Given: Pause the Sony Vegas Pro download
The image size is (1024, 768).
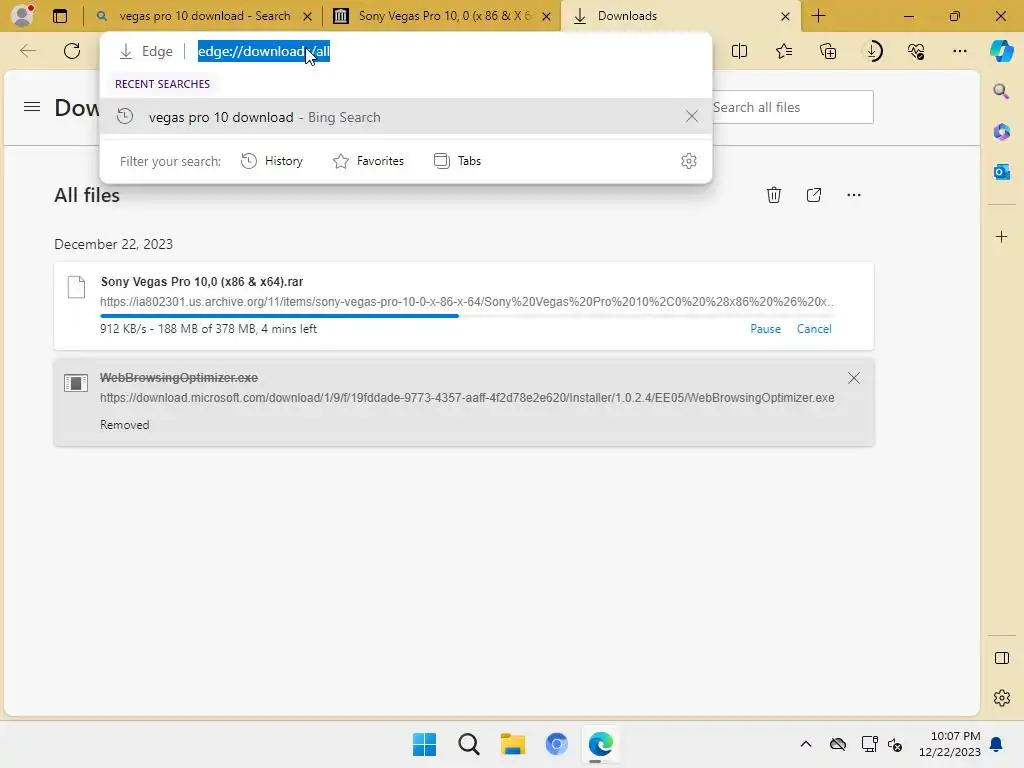Looking at the screenshot, I should point(765,328).
